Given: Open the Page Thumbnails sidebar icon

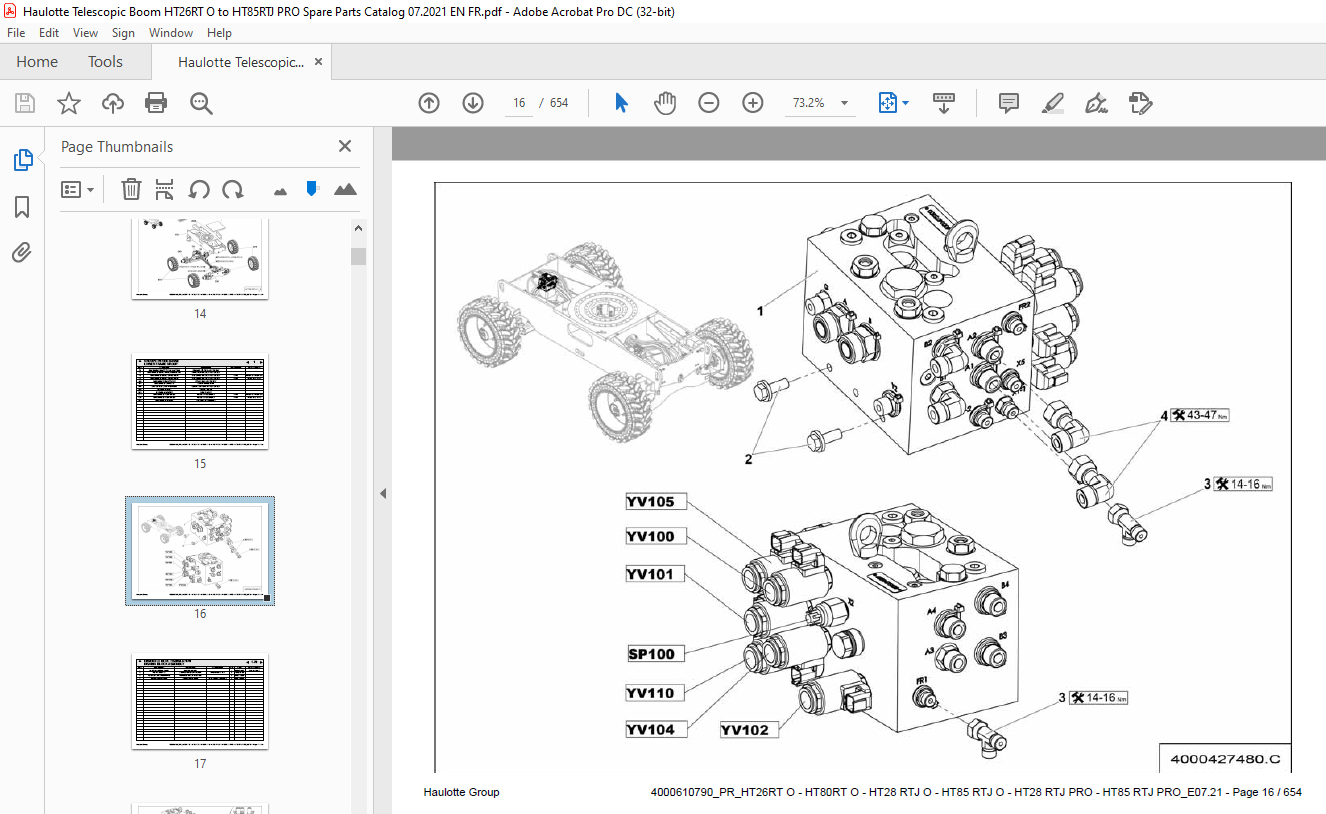Looking at the screenshot, I should coord(22,160).
